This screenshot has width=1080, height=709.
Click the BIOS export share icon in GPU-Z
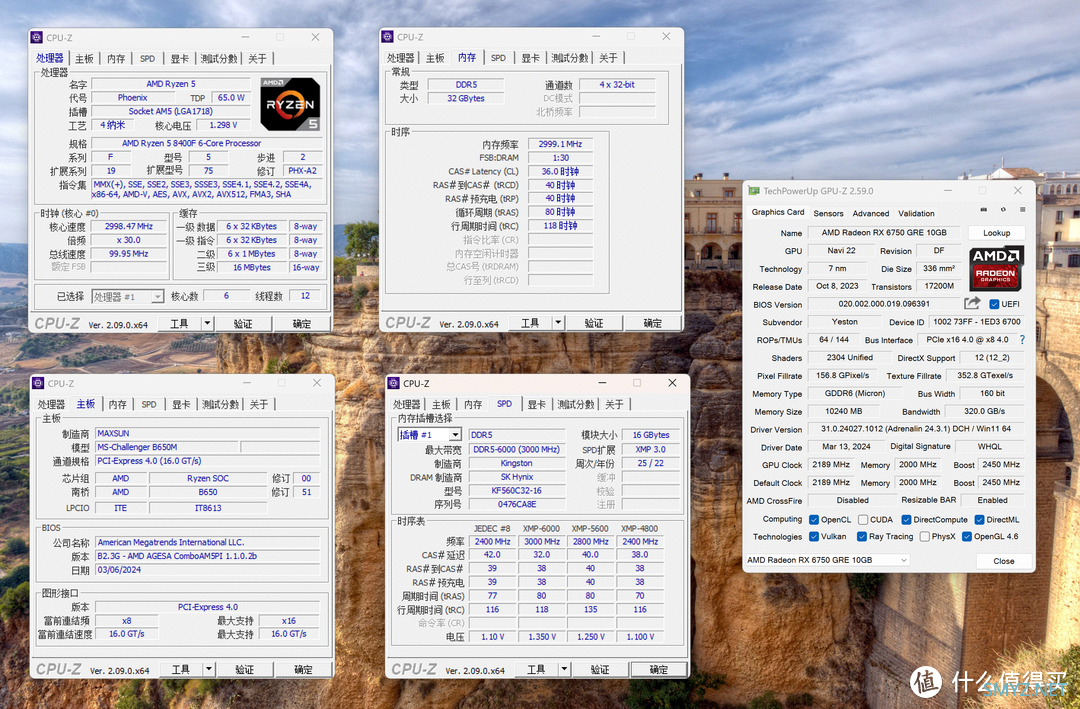(972, 303)
